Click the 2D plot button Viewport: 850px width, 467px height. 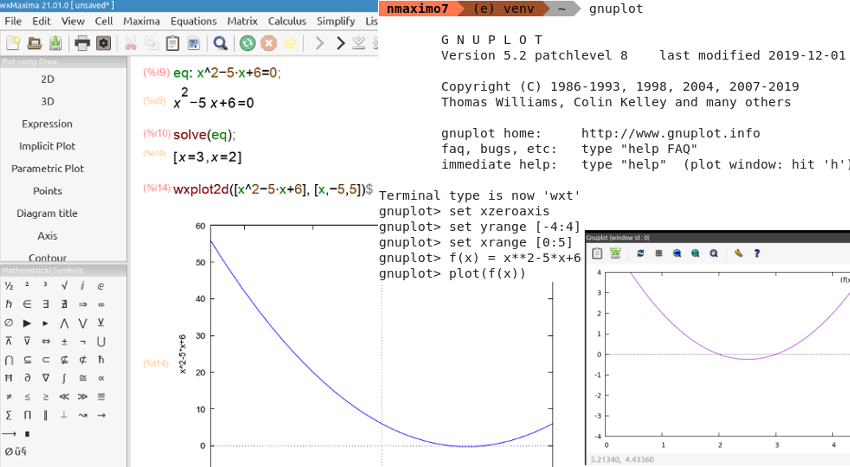tap(48, 79)
